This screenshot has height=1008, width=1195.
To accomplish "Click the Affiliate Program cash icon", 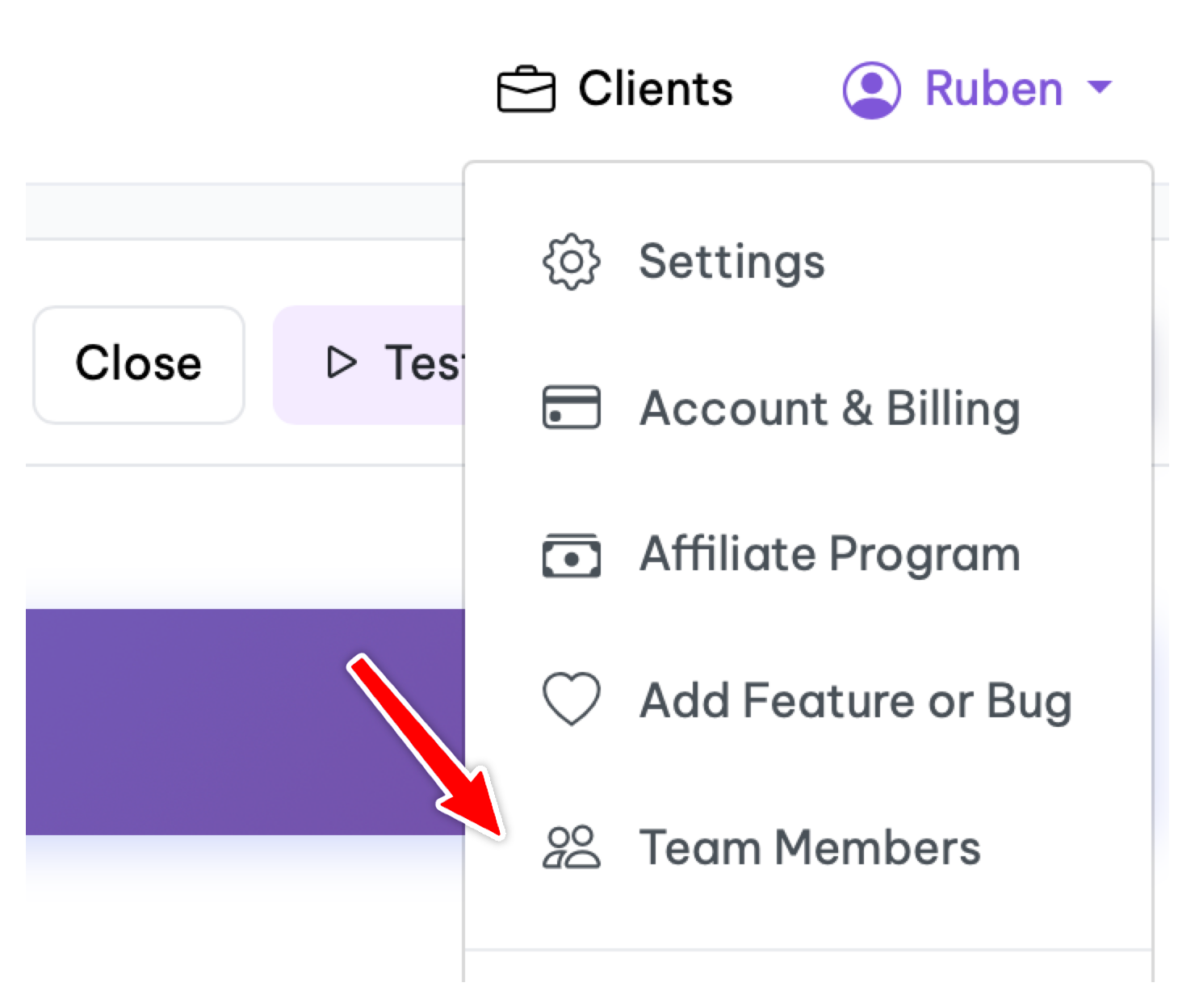I will pyautogui.click(x=571, y=555).
